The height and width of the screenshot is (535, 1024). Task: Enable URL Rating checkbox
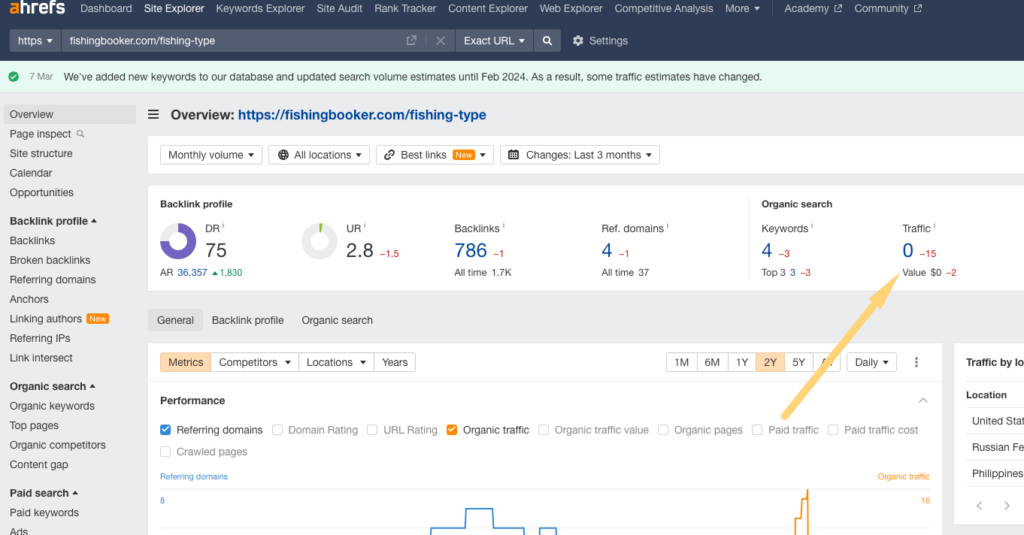pyautogui.click(x=372, y=430)
